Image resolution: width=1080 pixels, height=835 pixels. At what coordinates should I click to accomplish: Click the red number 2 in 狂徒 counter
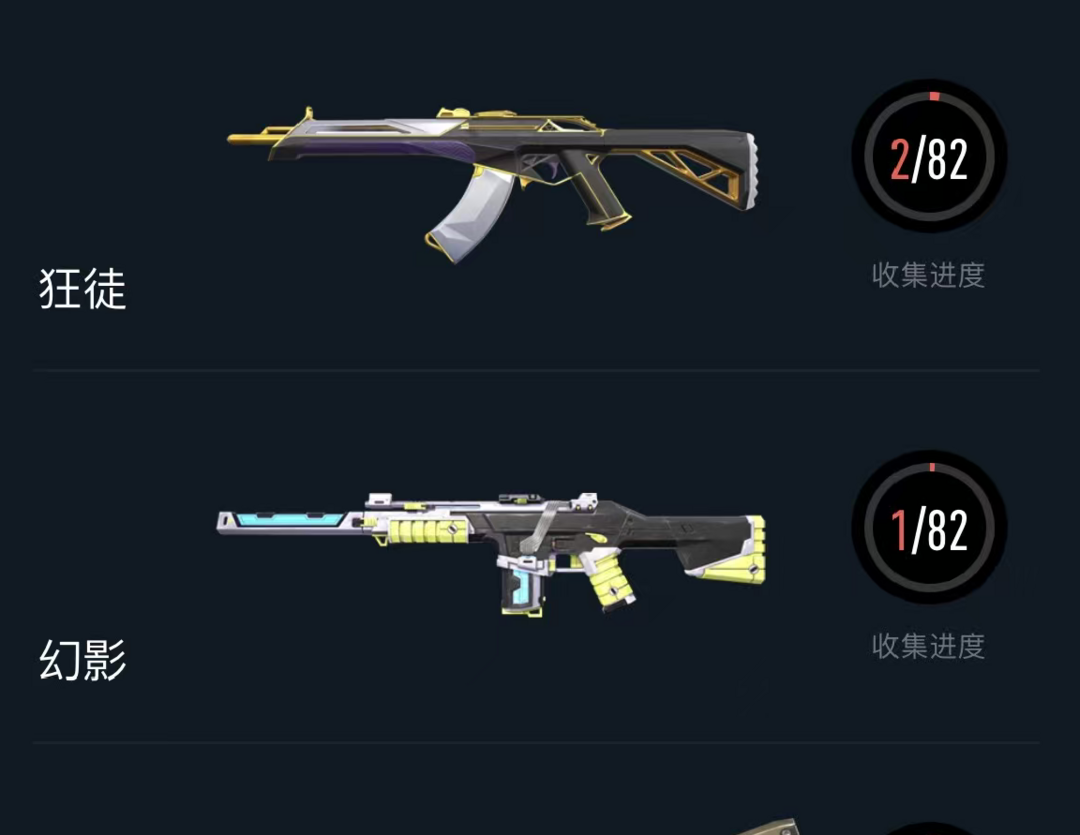(899, 159)
